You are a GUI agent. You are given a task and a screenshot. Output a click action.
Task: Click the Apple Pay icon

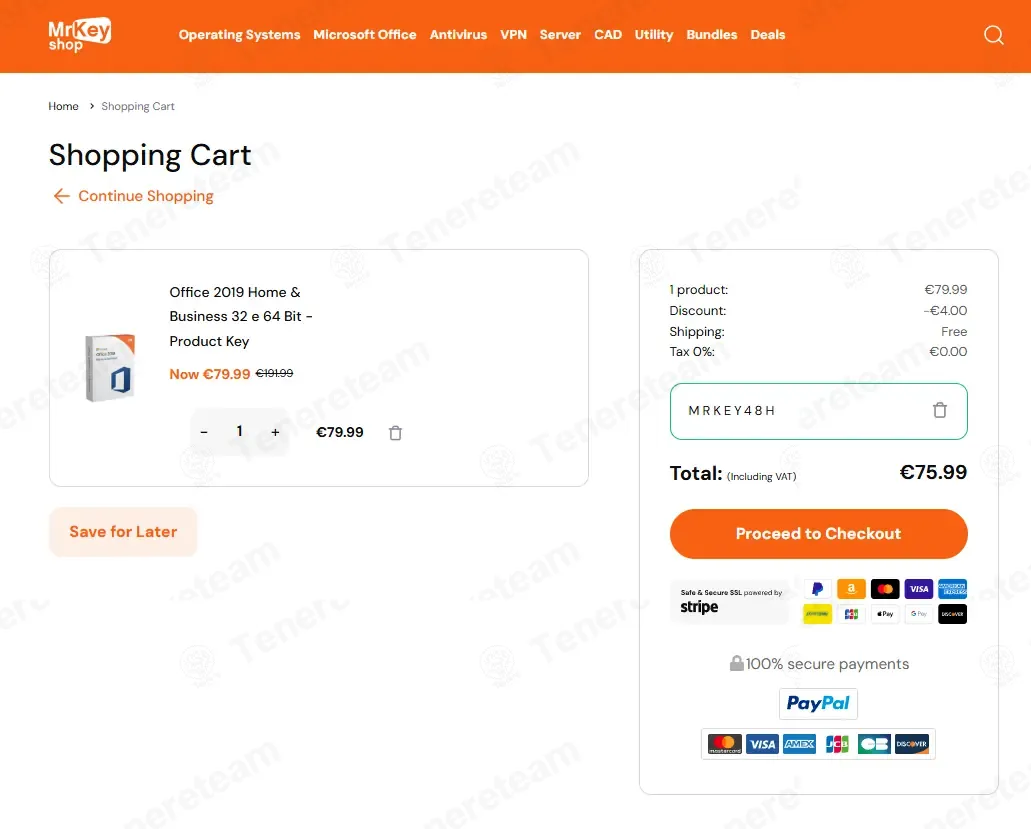(x=884, y=614)
